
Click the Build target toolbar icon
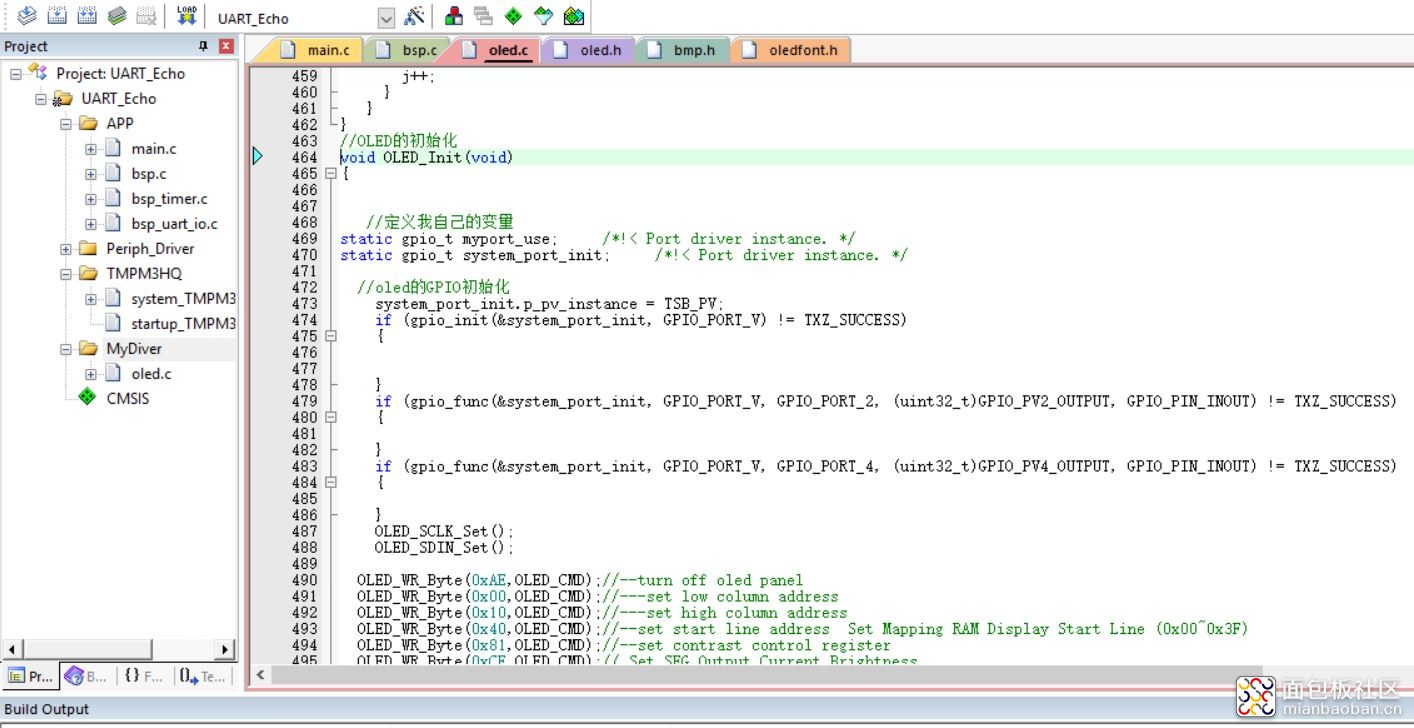57,16
